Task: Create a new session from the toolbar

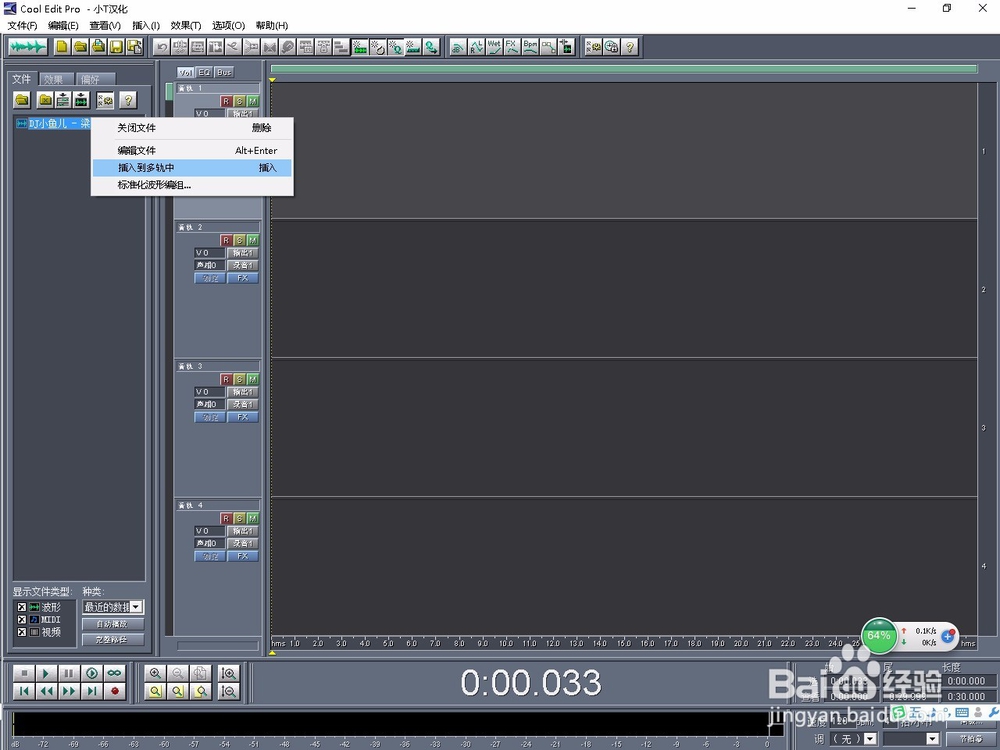Action: coord(62,47)
